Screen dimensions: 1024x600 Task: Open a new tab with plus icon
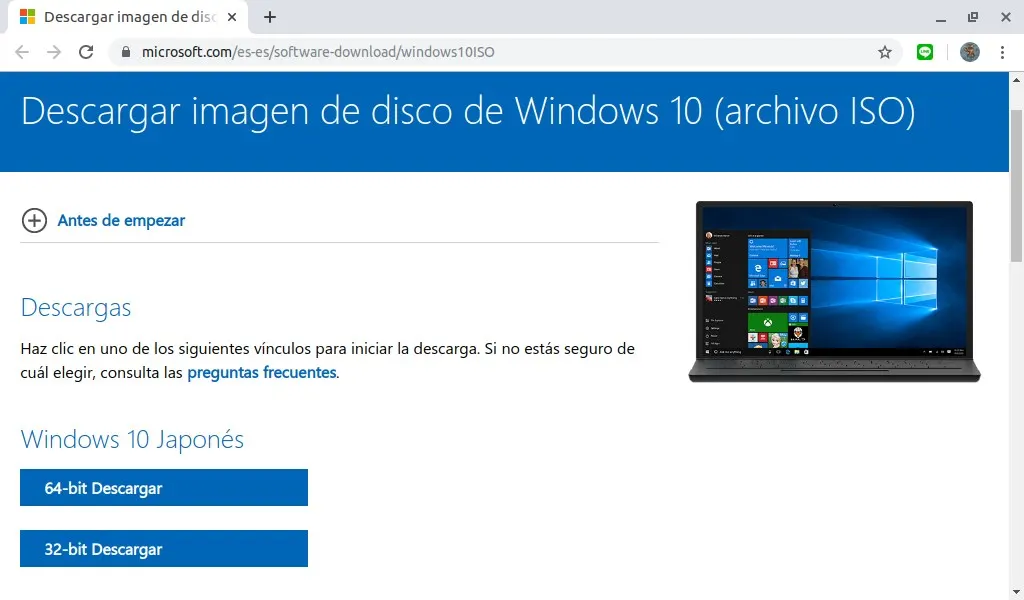[x=270, y=17]
